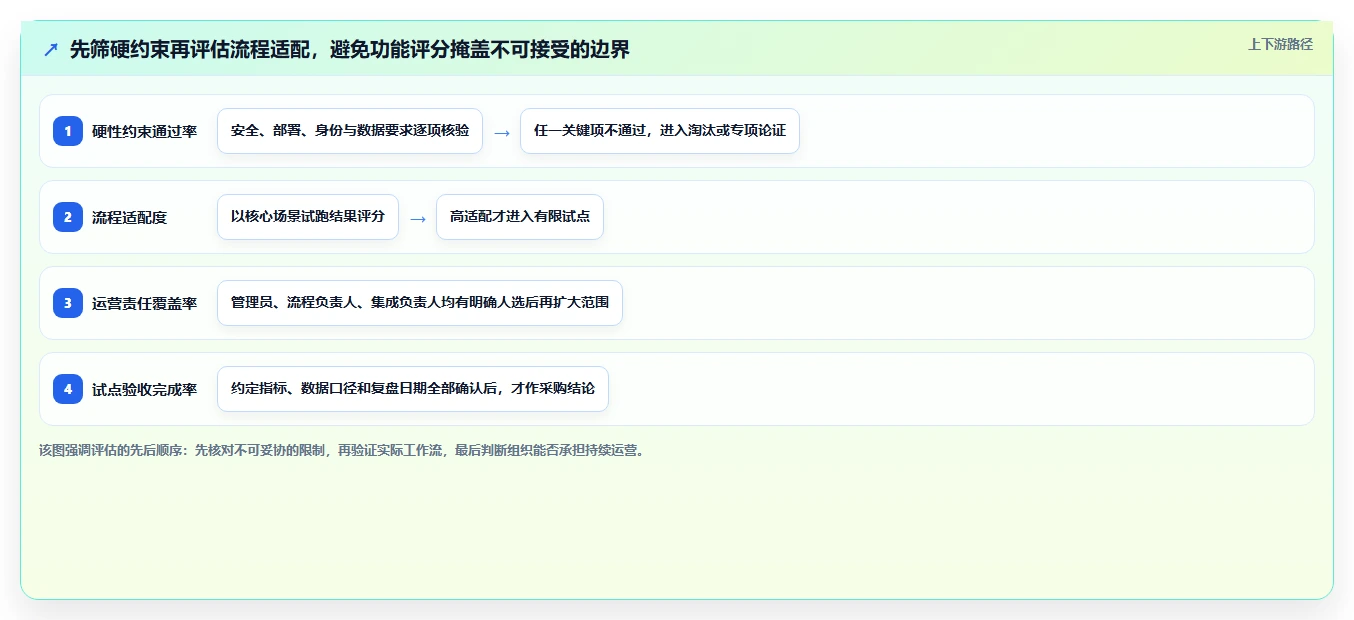The height and width of the screenshot is (620, 1354).
Task: Click the 任一关键项不通过 outcome box
Action: click(x=660, y=131)
